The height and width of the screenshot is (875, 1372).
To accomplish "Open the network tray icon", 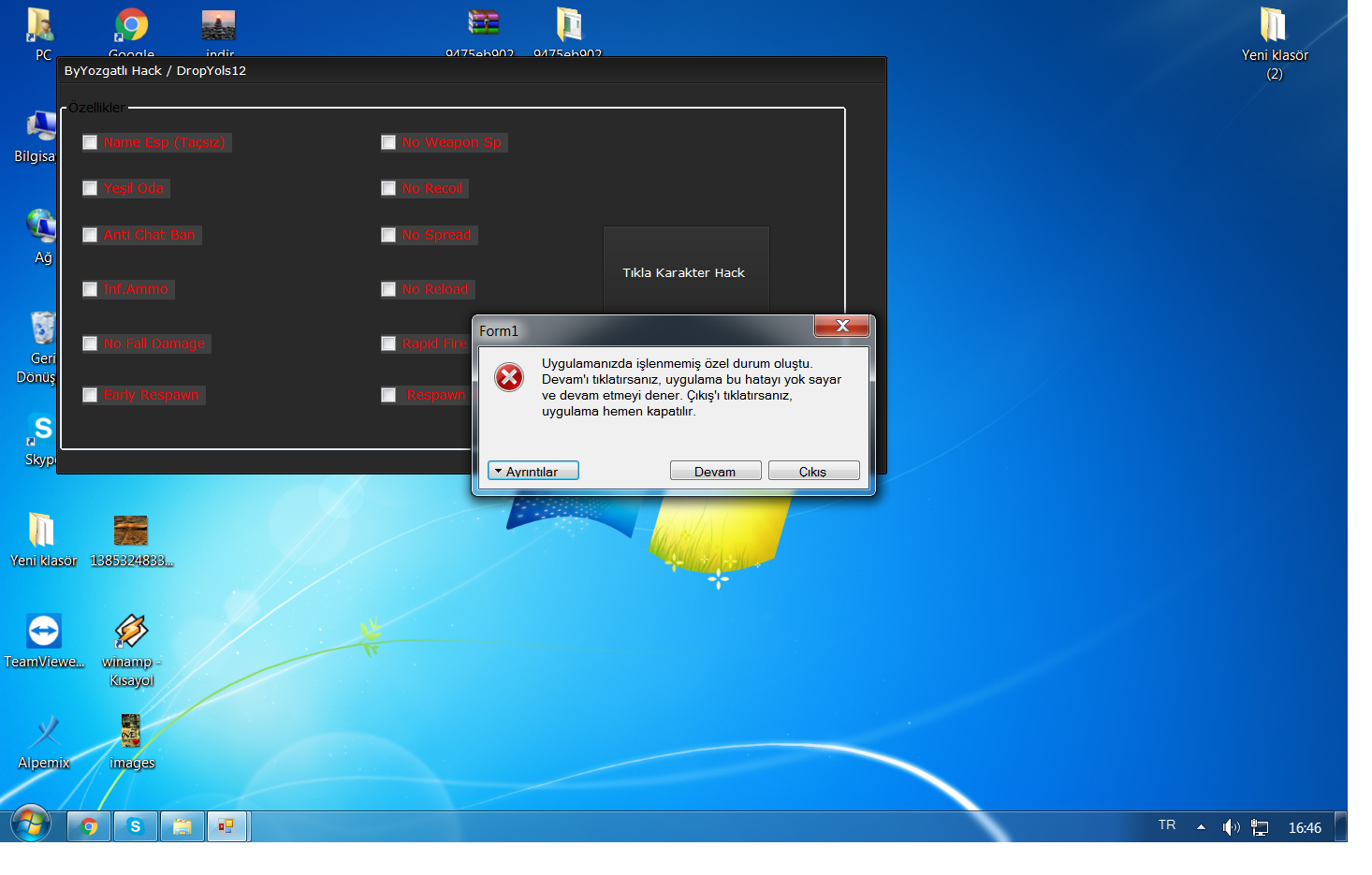I will point(1260,828).
